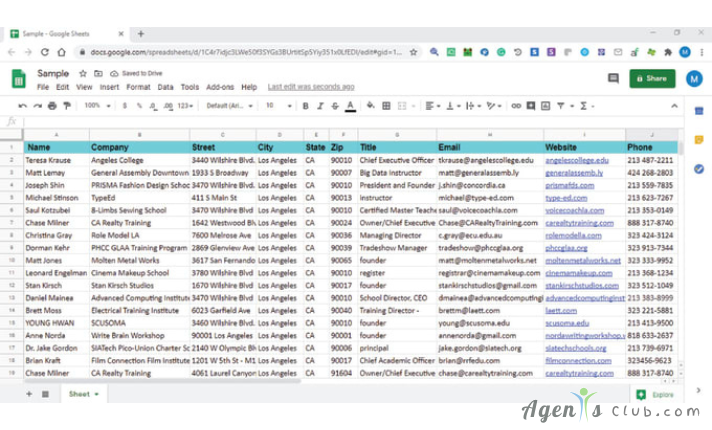Click the formula bar input

pos(353,122)
